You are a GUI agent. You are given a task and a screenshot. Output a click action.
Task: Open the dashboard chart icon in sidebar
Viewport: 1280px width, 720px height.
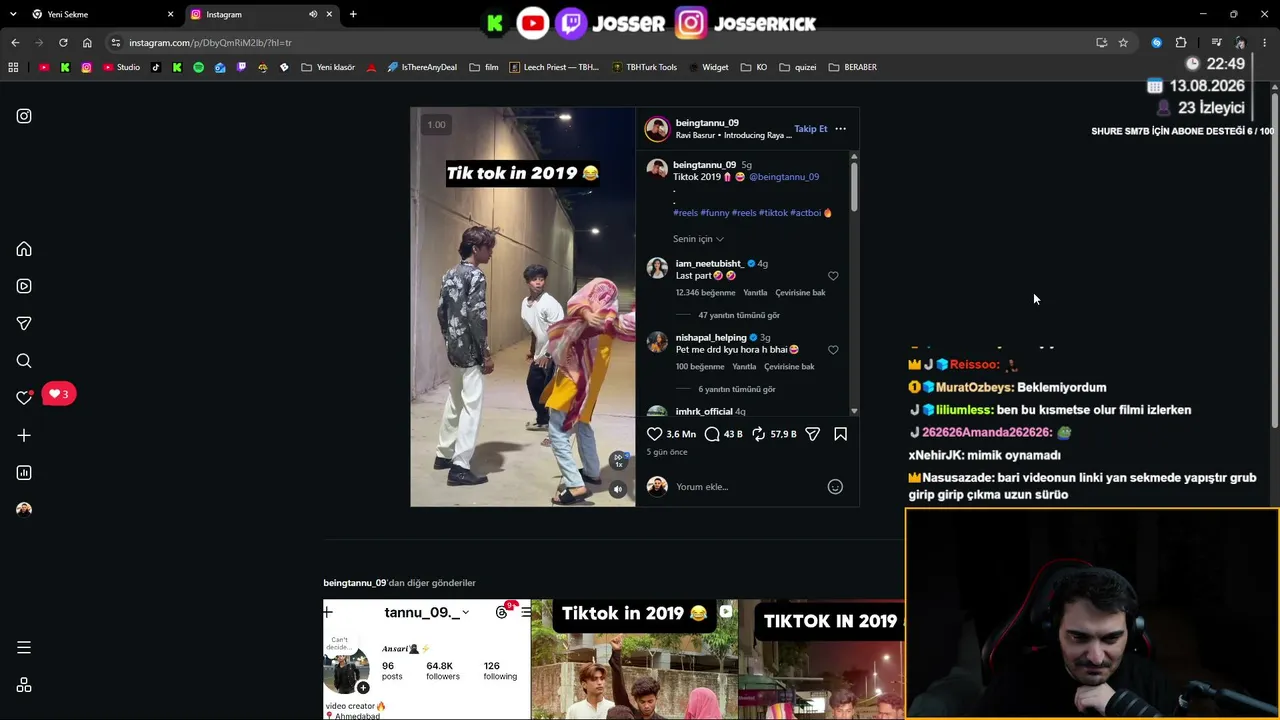(24, 473)
